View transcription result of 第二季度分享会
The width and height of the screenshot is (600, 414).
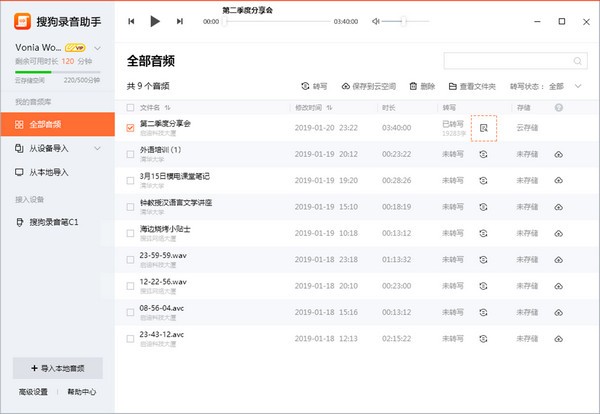point(483,127)
